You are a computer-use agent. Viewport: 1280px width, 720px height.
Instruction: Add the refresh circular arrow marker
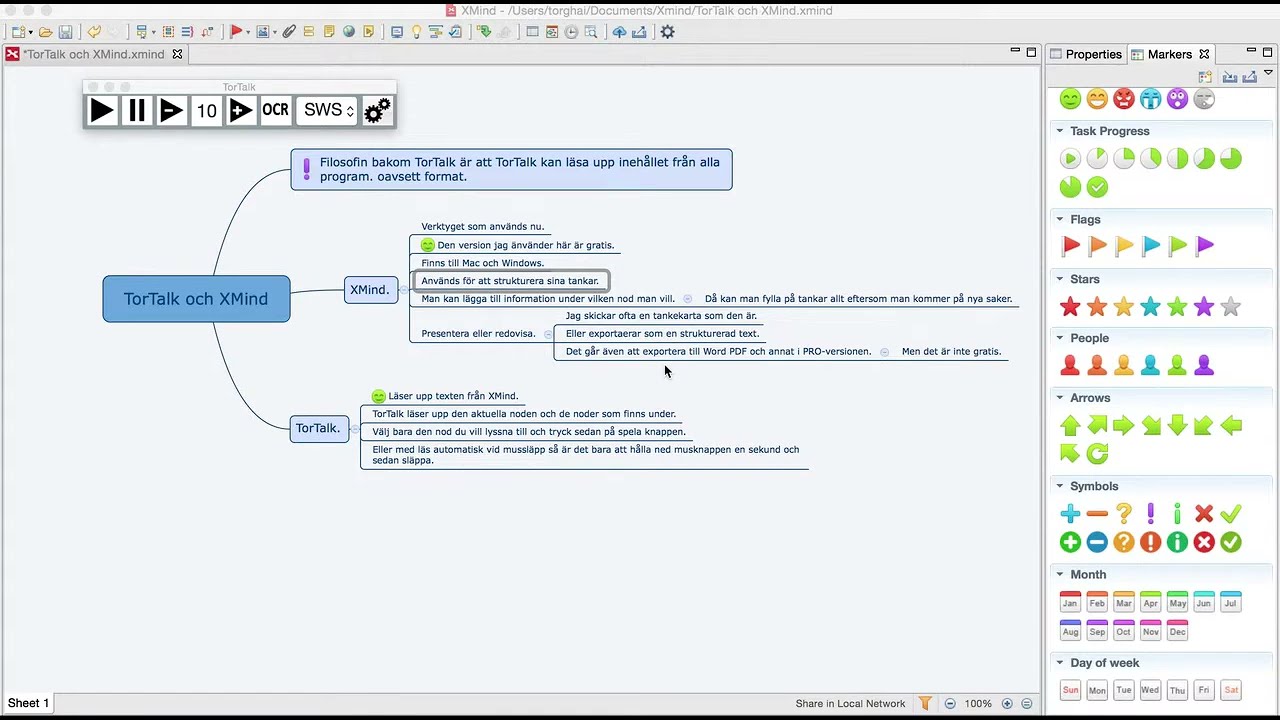click(x=1097, y=454)
